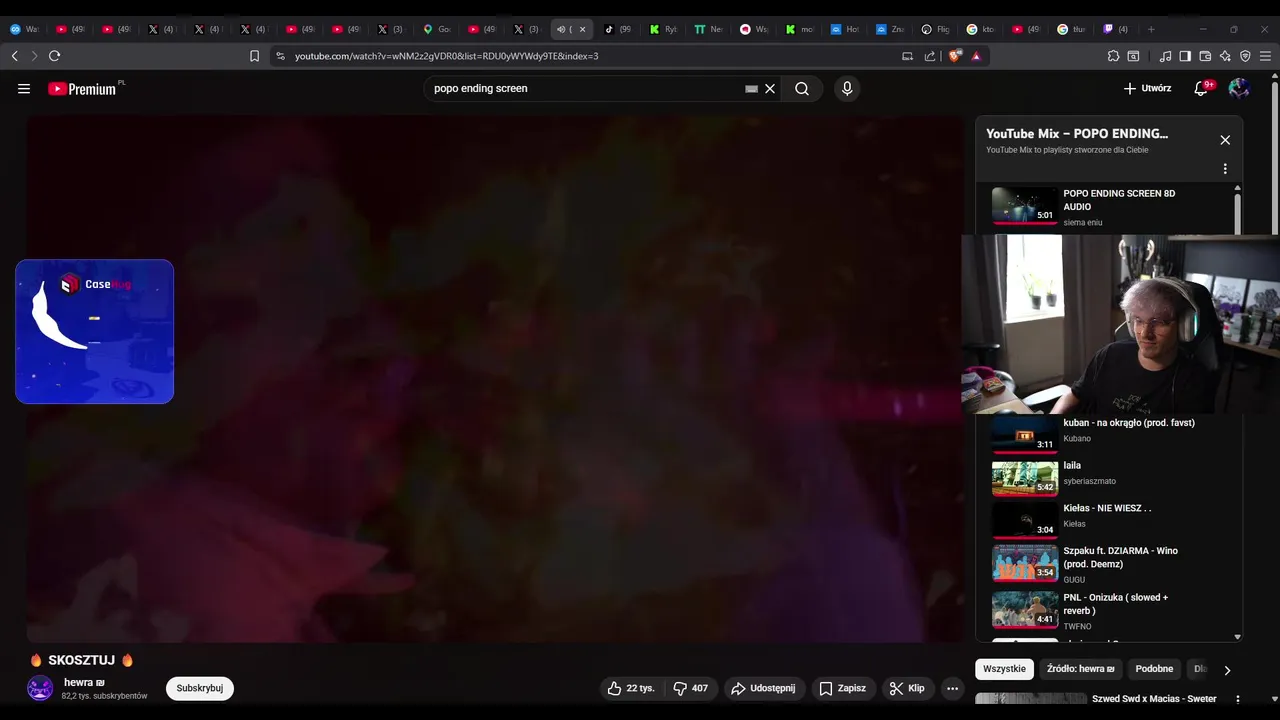Switch to the TikTok browser tab
This screenshot has height=720, width=1280.
[x=618, y=29]
